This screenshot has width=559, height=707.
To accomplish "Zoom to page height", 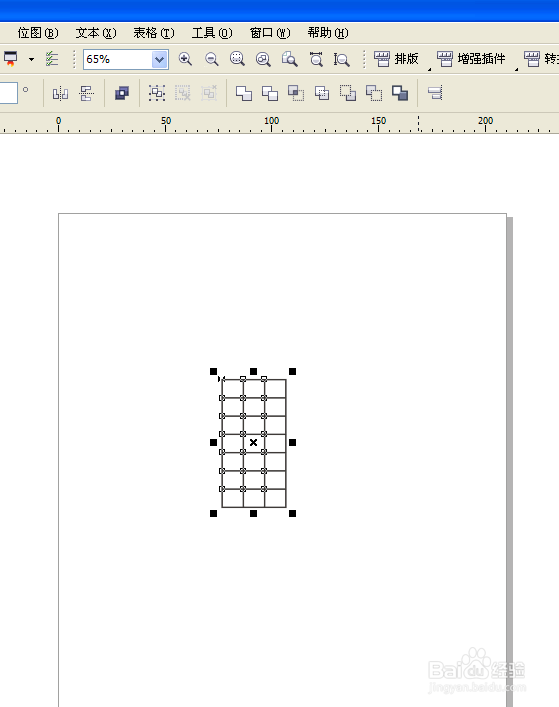I will click(341, 59).
